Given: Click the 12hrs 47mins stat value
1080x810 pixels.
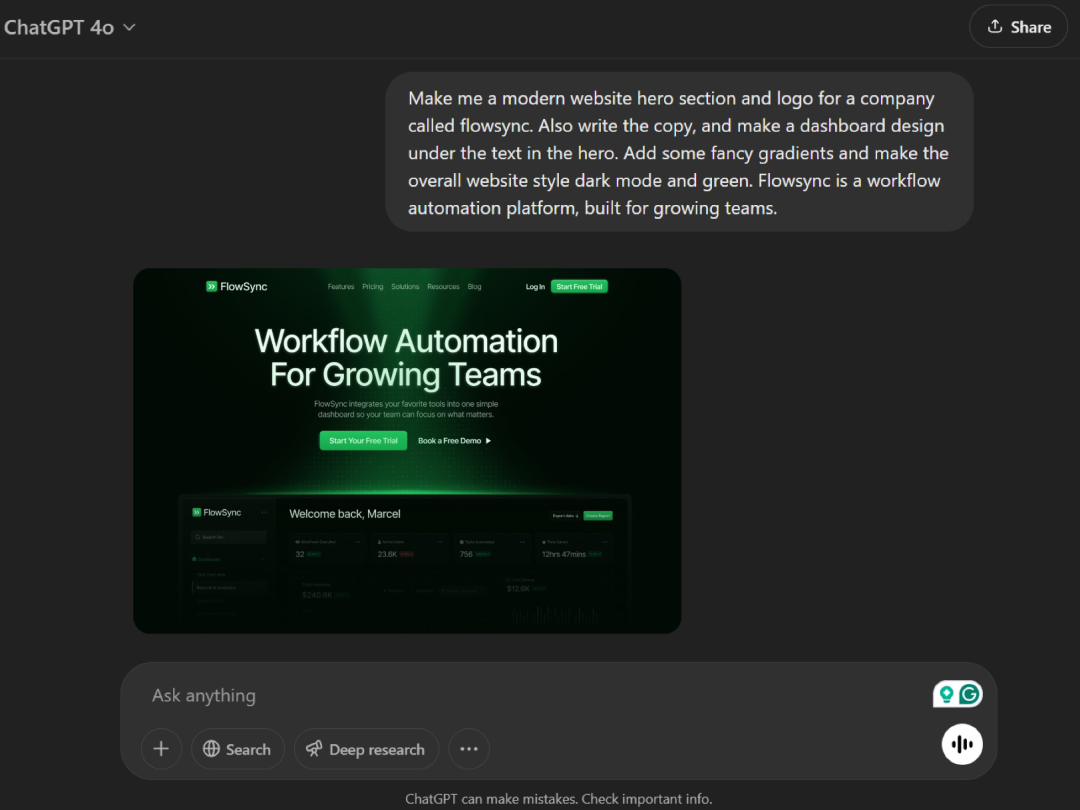Looking at the screenshot, I should pos(563,554).
